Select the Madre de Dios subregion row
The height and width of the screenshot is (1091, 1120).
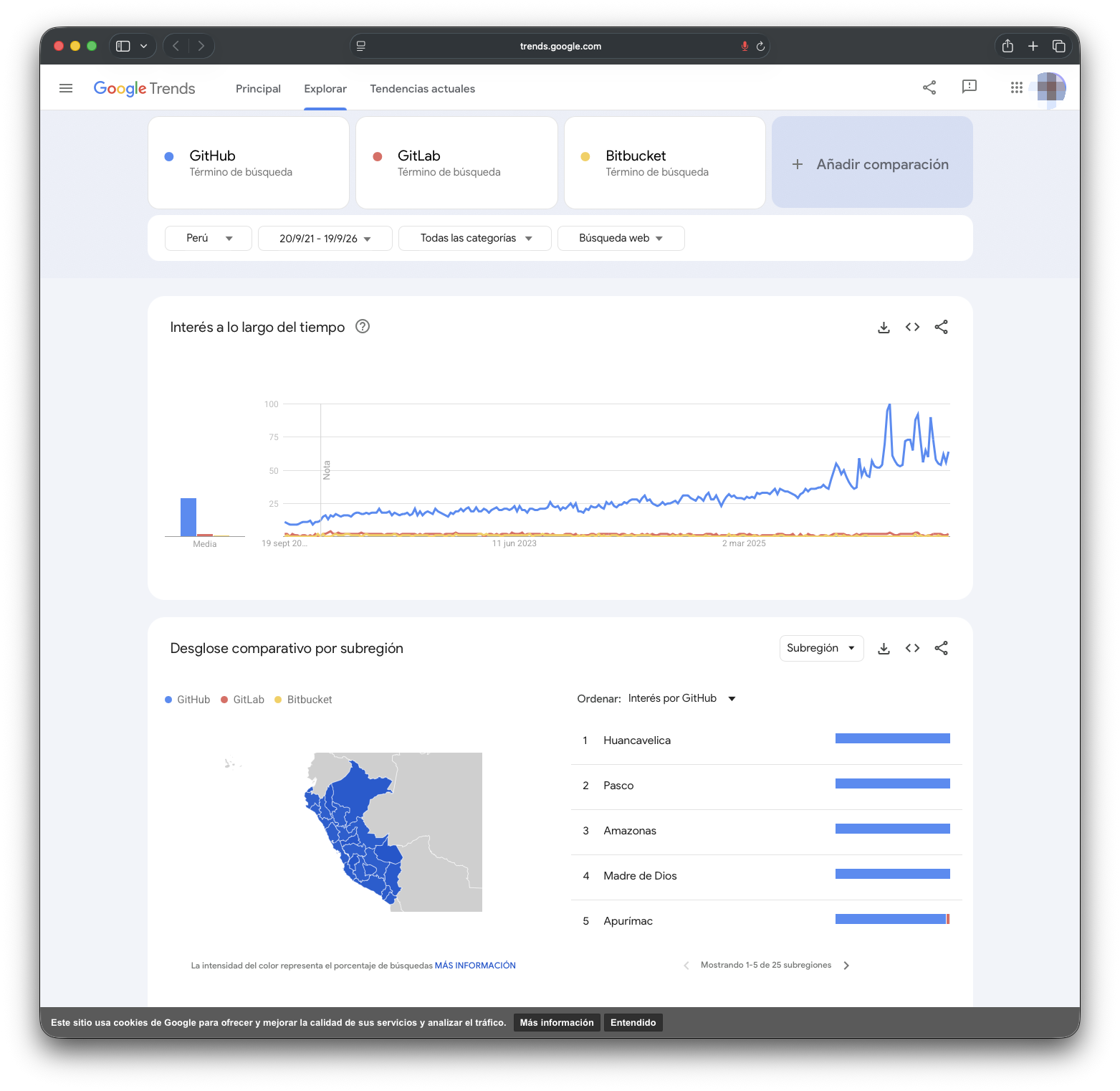pyautogui.click(x=766, y=876)
